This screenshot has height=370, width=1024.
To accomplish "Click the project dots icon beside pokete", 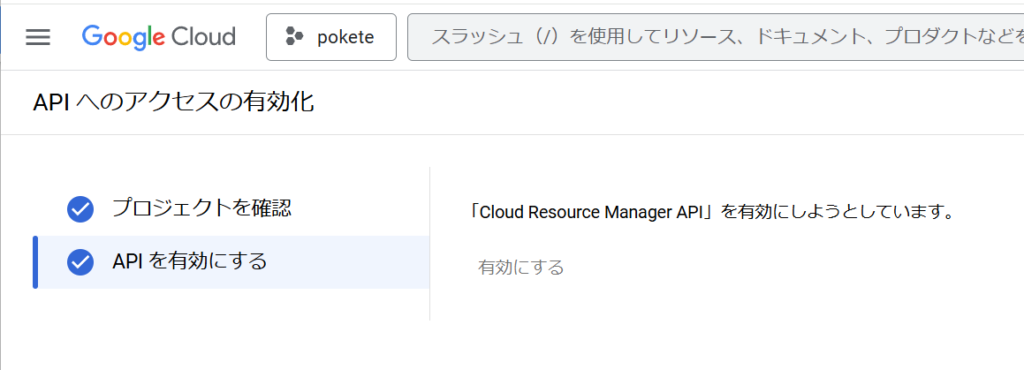I will click(295, 37).
